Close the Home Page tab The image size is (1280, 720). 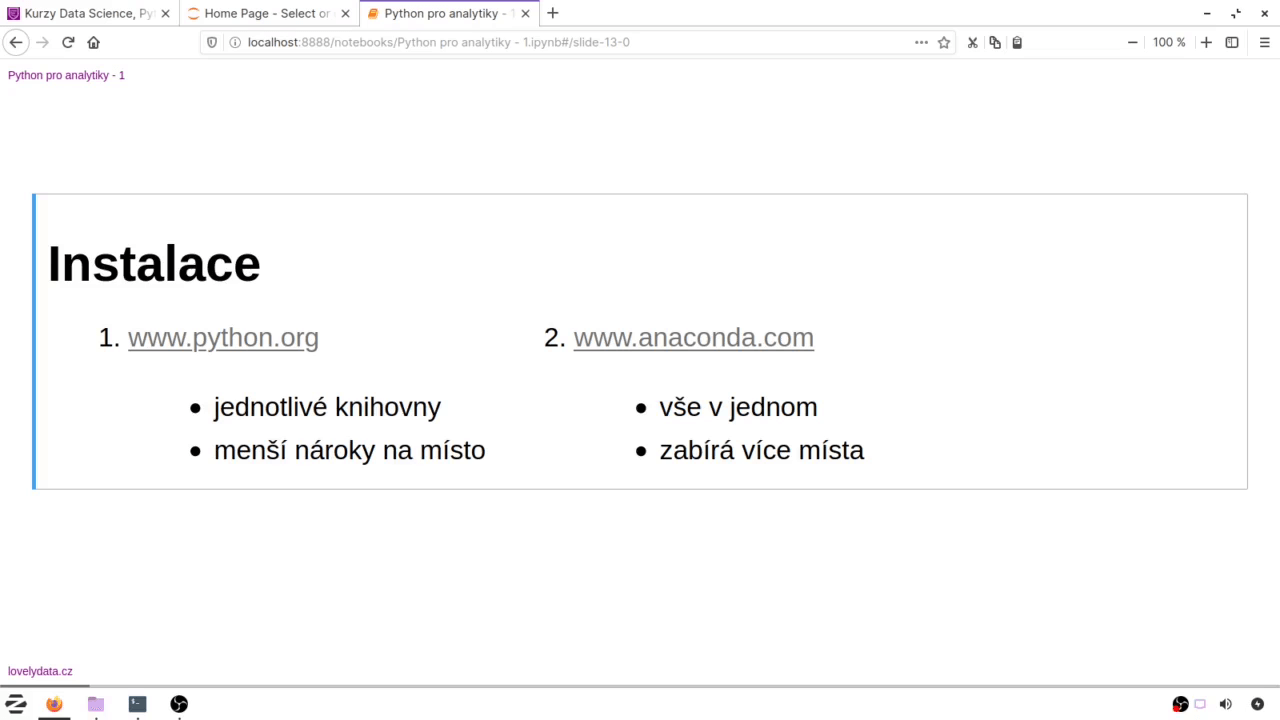pos(345,14)
